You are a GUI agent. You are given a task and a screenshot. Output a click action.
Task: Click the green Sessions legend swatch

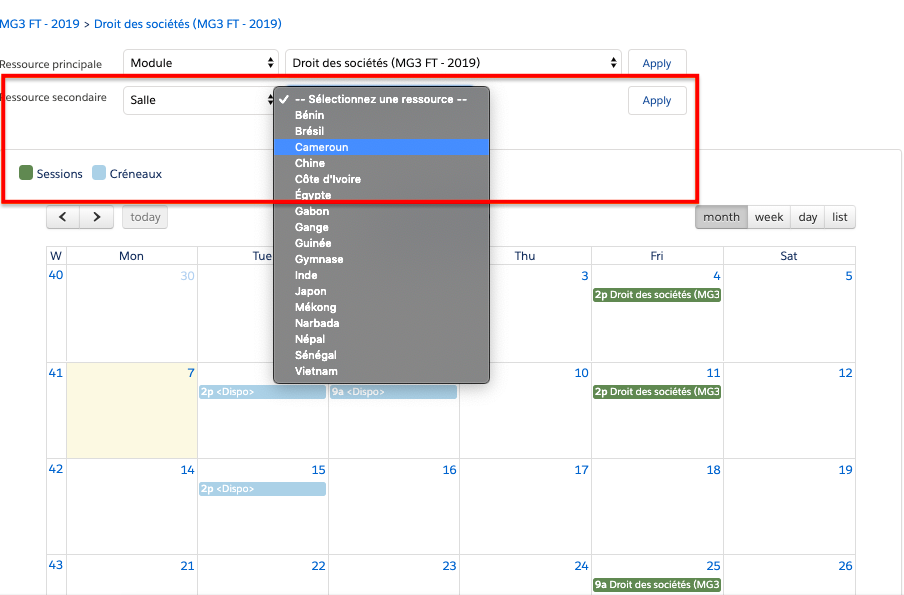[26, 173]
